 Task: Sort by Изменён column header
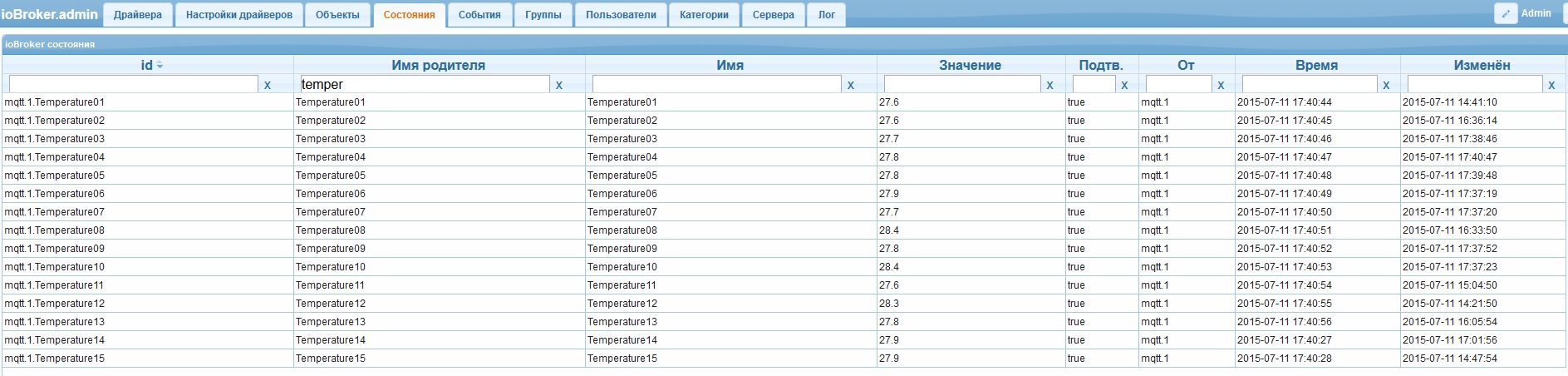pos(1482,65)
